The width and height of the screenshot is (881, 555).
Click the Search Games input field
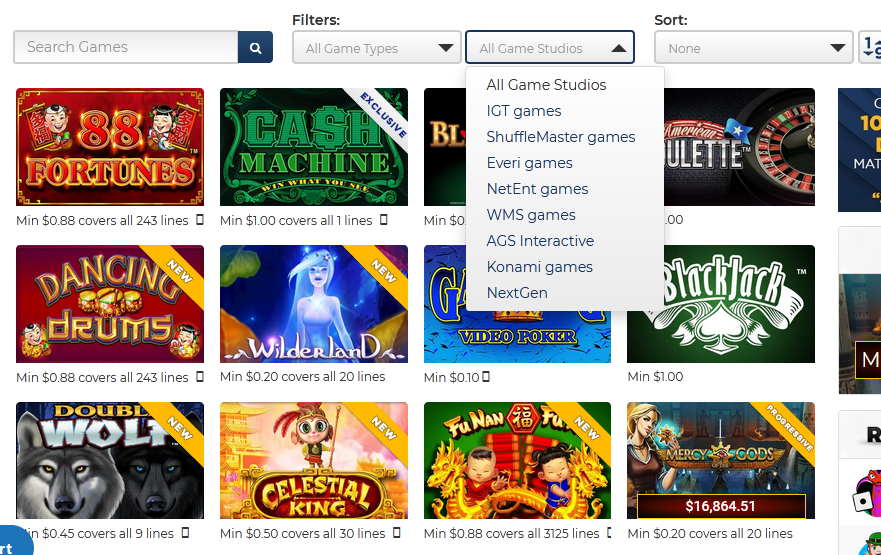click(126, 47)
